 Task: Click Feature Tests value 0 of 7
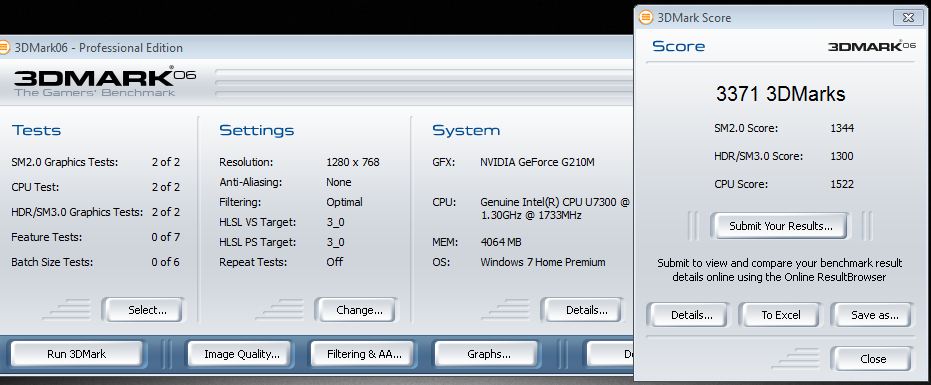pos(166,237)
